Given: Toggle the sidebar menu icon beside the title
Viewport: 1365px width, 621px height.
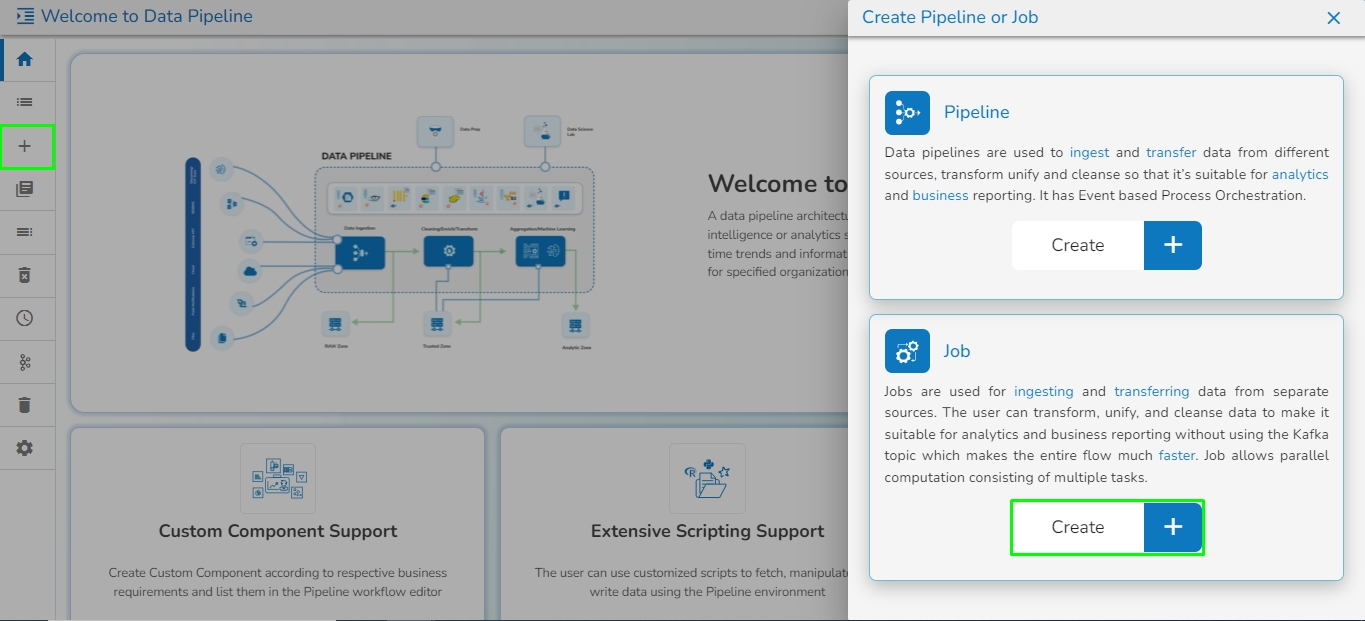Looking at the screenshot, I should 25,16.
